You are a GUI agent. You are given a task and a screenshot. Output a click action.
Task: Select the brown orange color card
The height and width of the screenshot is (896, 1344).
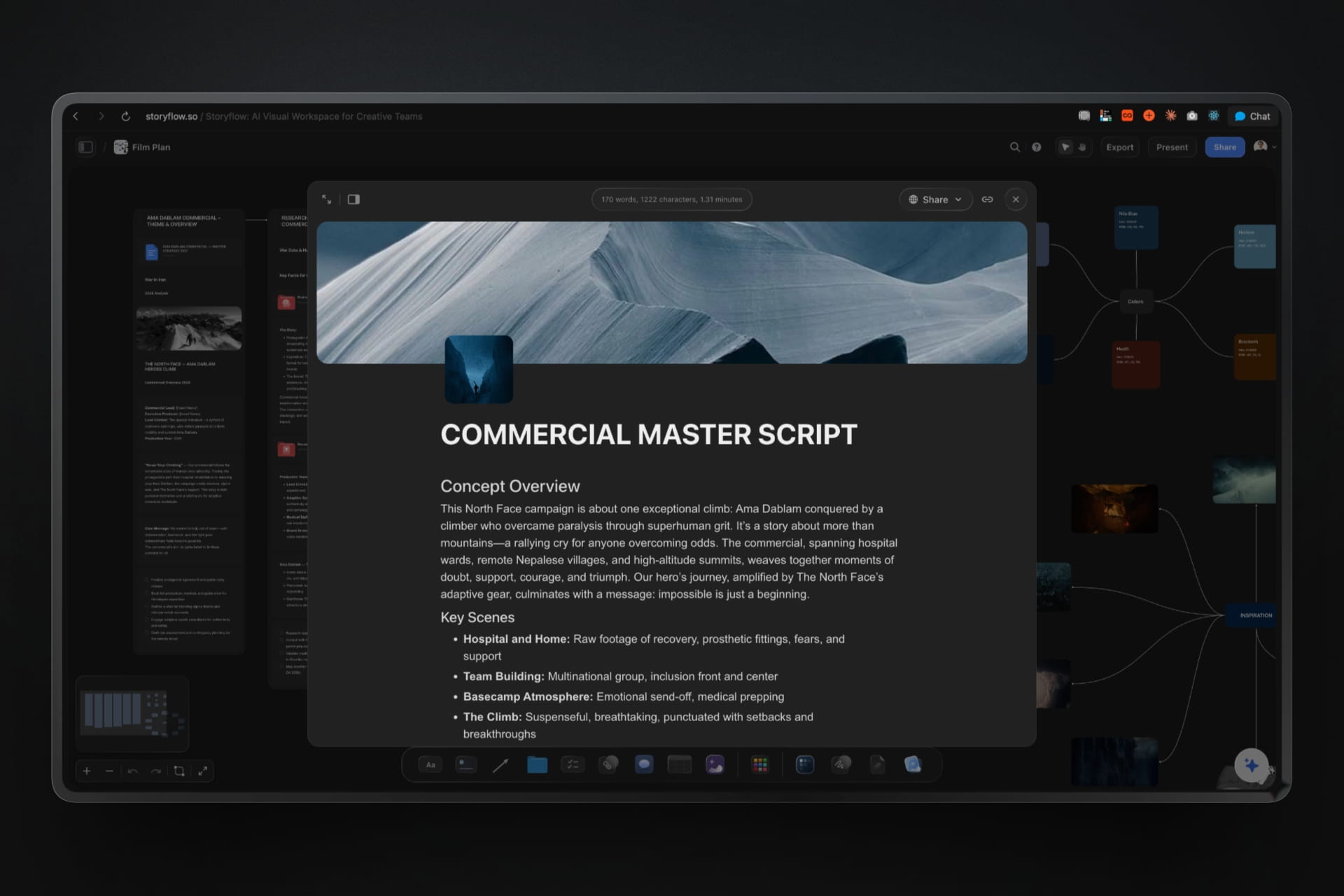click(1255, 357)
